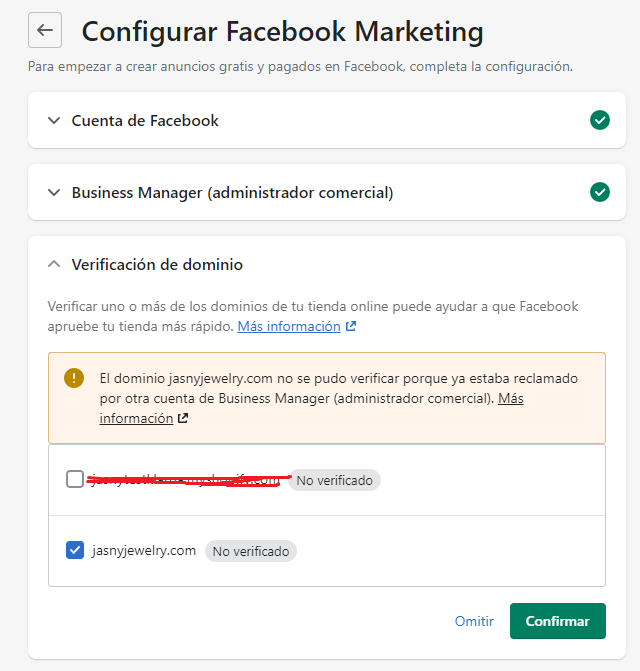Click green checkmark for Cuenta de Facebook

pyautogui.click(x=599, y=120)
